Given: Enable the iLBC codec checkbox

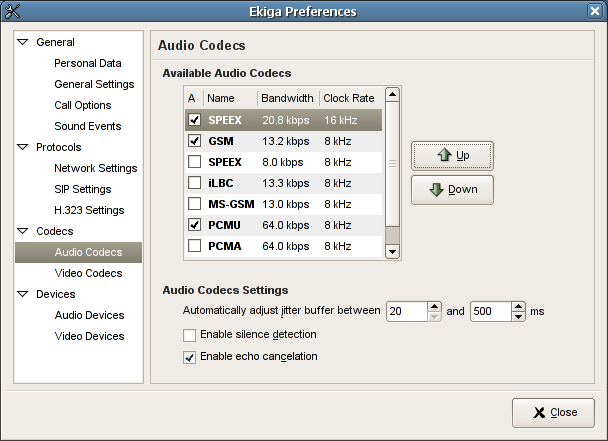Looking at the screenshot, I should pos(194,183).
